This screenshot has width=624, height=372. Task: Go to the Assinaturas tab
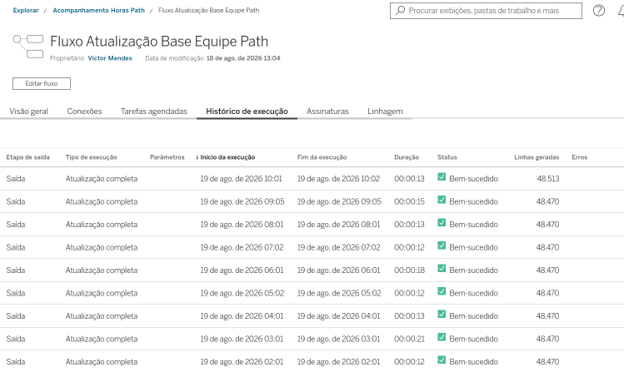click(x=328, y=111)
